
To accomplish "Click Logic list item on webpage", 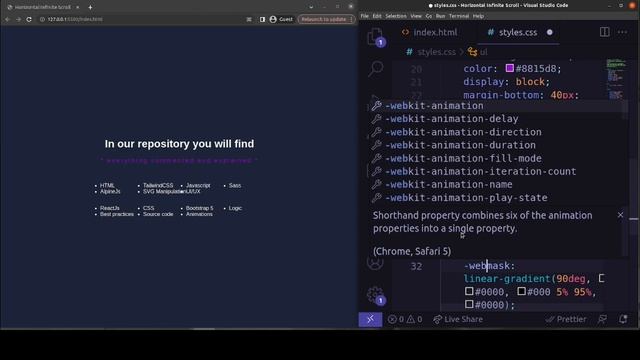I will [x=235, y=208].
